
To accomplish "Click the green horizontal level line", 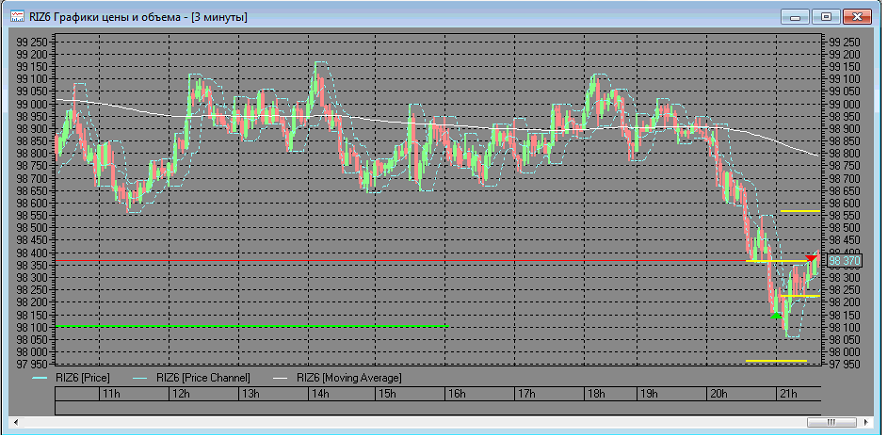I will pyautogui.click(x=250, y=327).
